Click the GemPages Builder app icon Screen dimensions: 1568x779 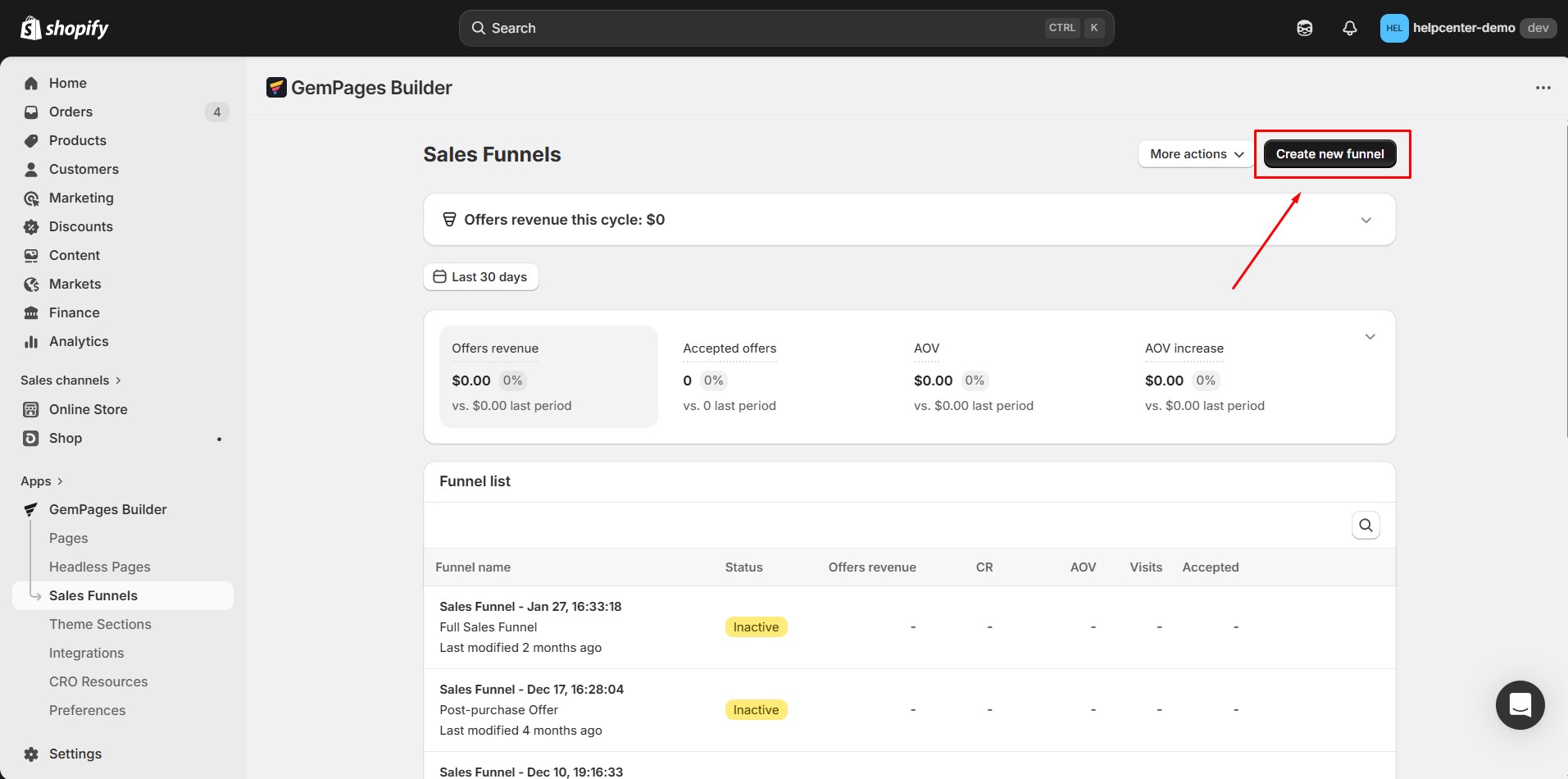(x=30, y=508)
